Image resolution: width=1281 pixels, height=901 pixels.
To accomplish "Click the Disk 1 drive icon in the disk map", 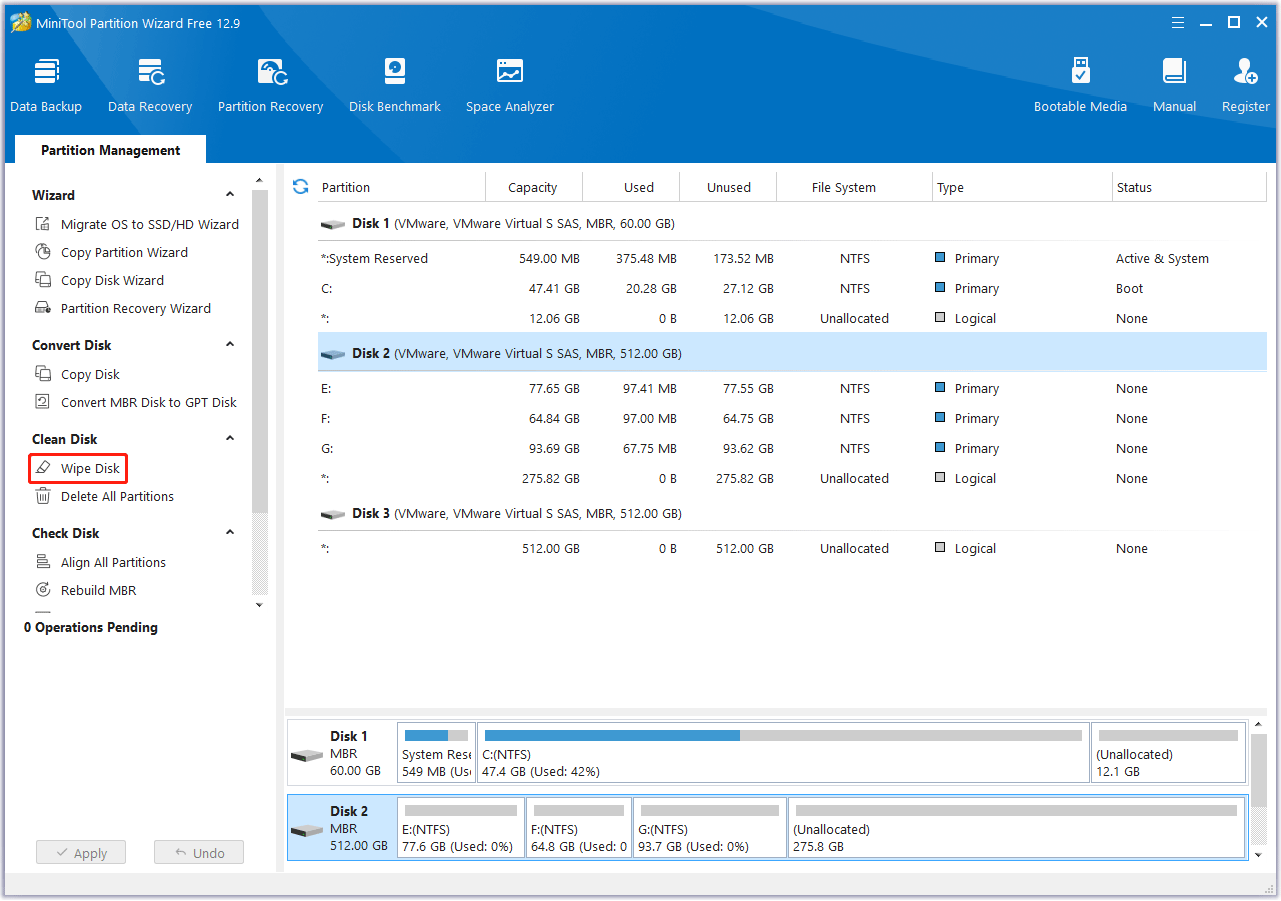I will pos(307,755).
